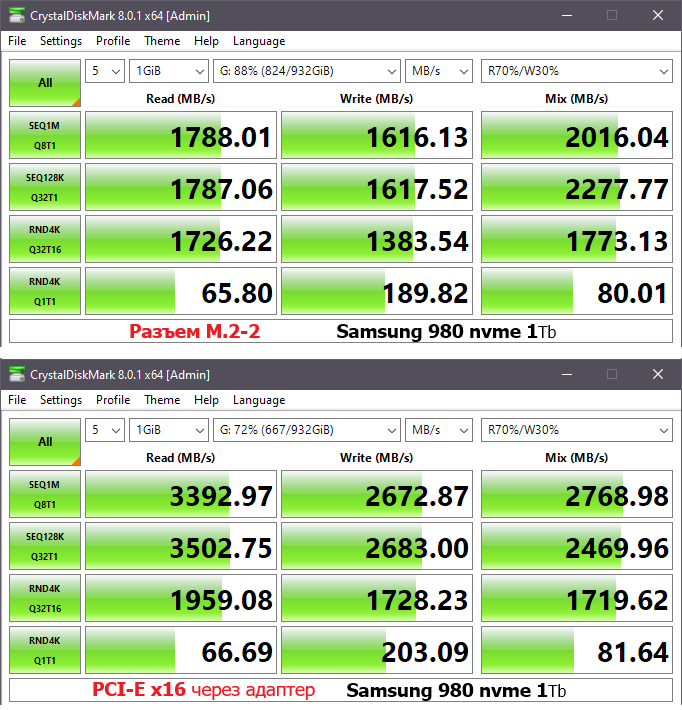Open File menu in top window
This screenshot has height=710, width=682.
[x=17, y=41]
